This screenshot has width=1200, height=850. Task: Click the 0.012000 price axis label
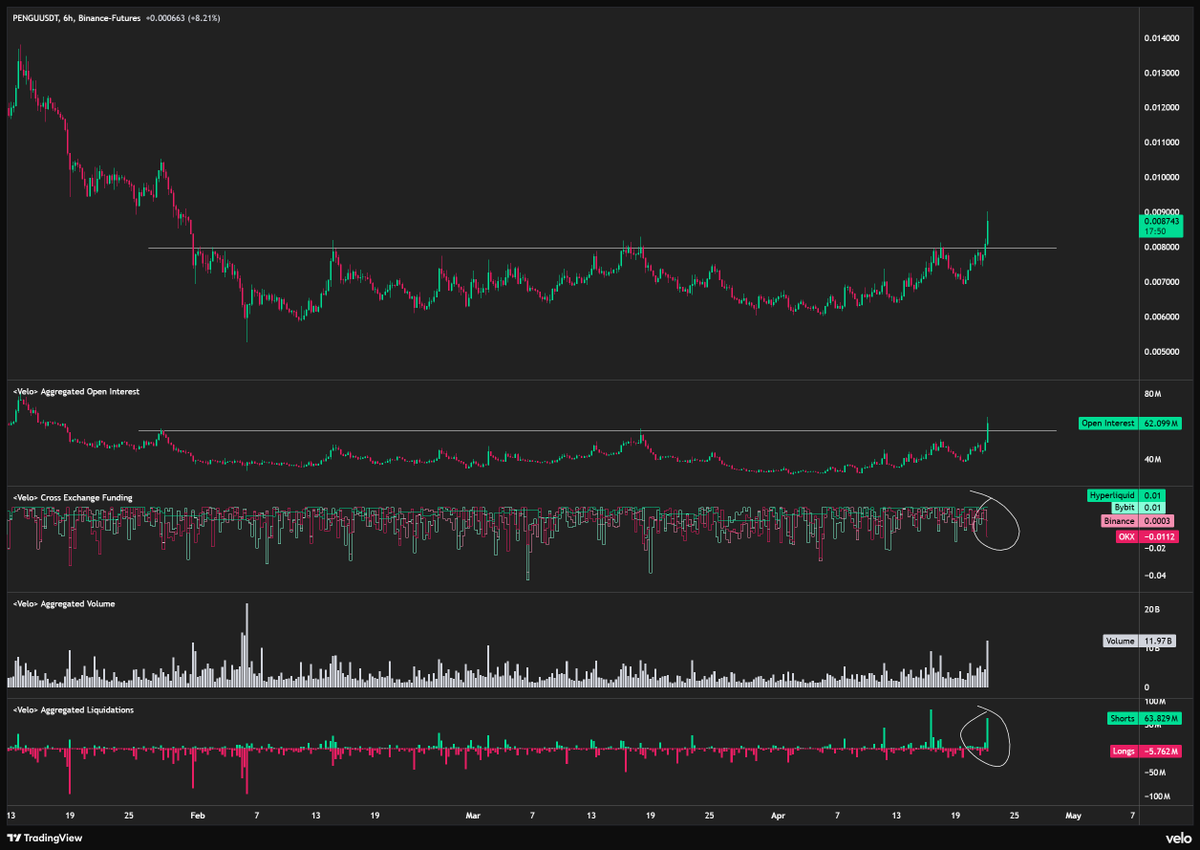point(1162,107)
